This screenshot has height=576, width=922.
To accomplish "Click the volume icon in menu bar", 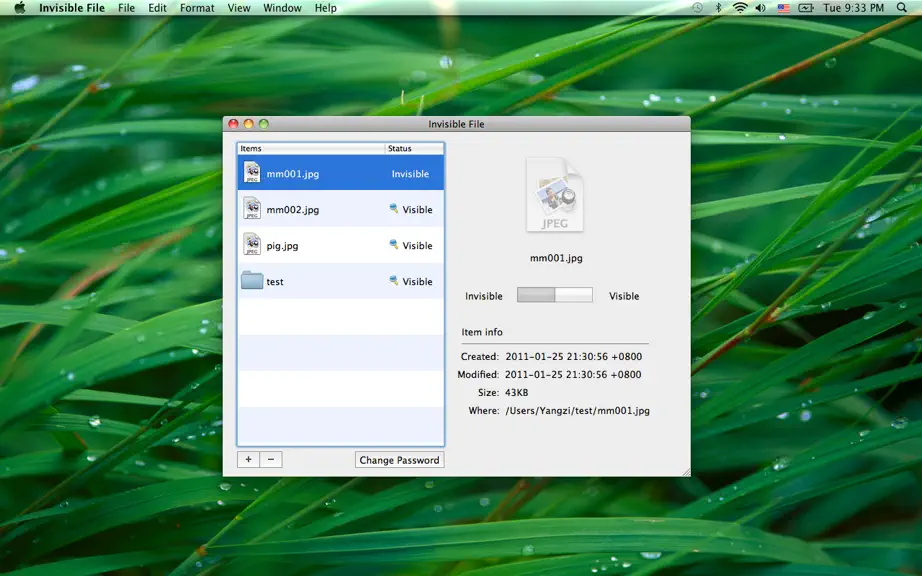I will click(760, 8).
